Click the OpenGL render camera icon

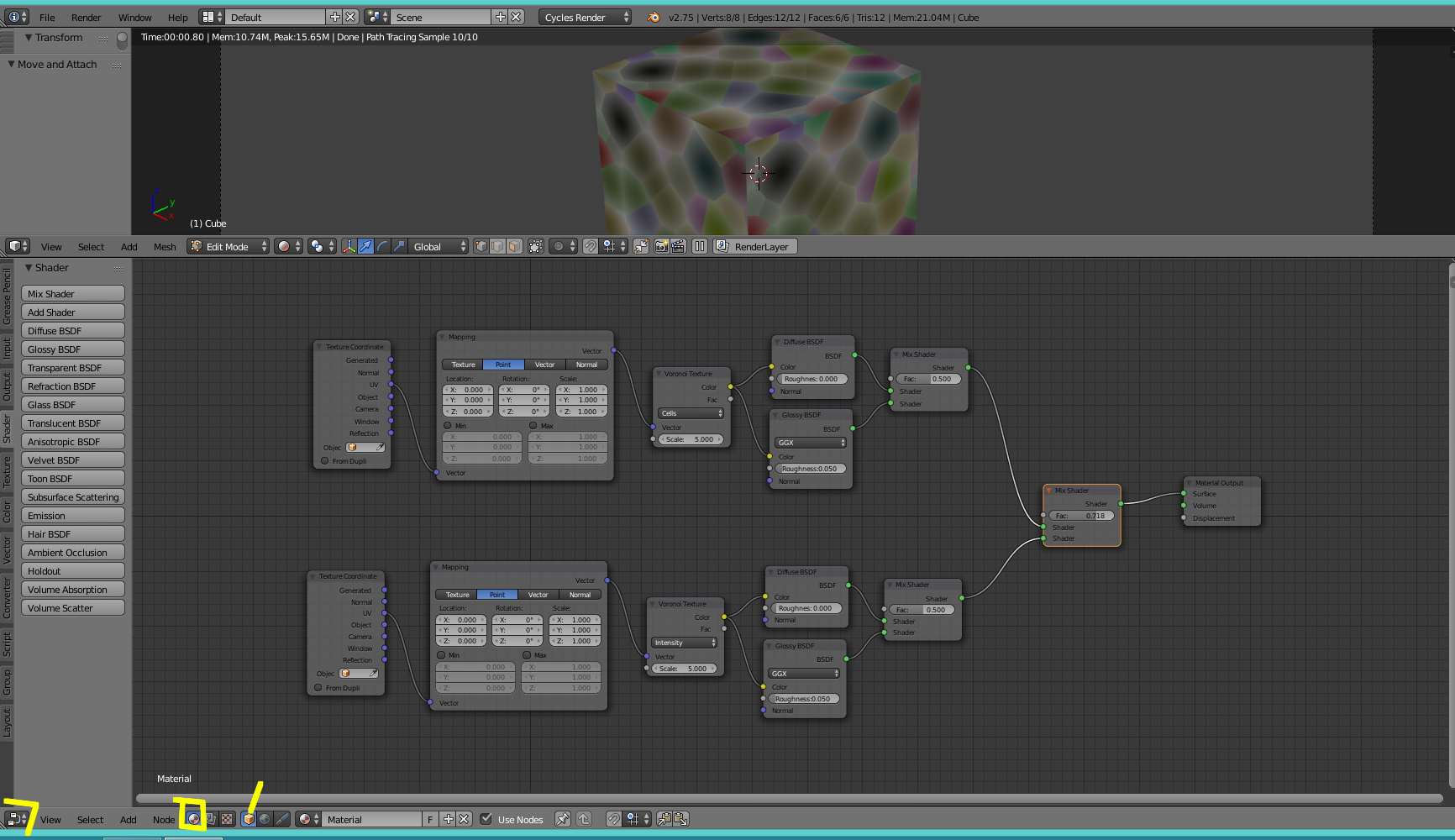pos(661,246)
